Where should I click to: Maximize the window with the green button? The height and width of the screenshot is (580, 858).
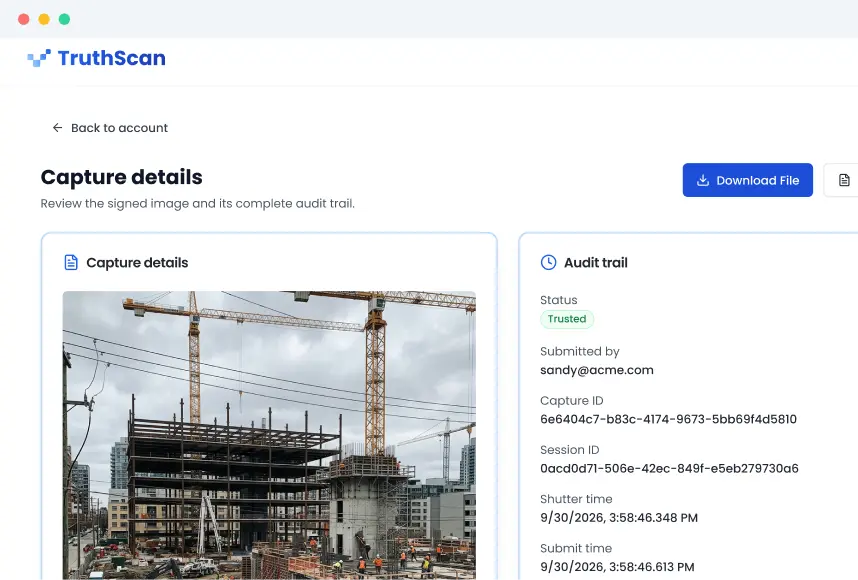click(64, 19)
